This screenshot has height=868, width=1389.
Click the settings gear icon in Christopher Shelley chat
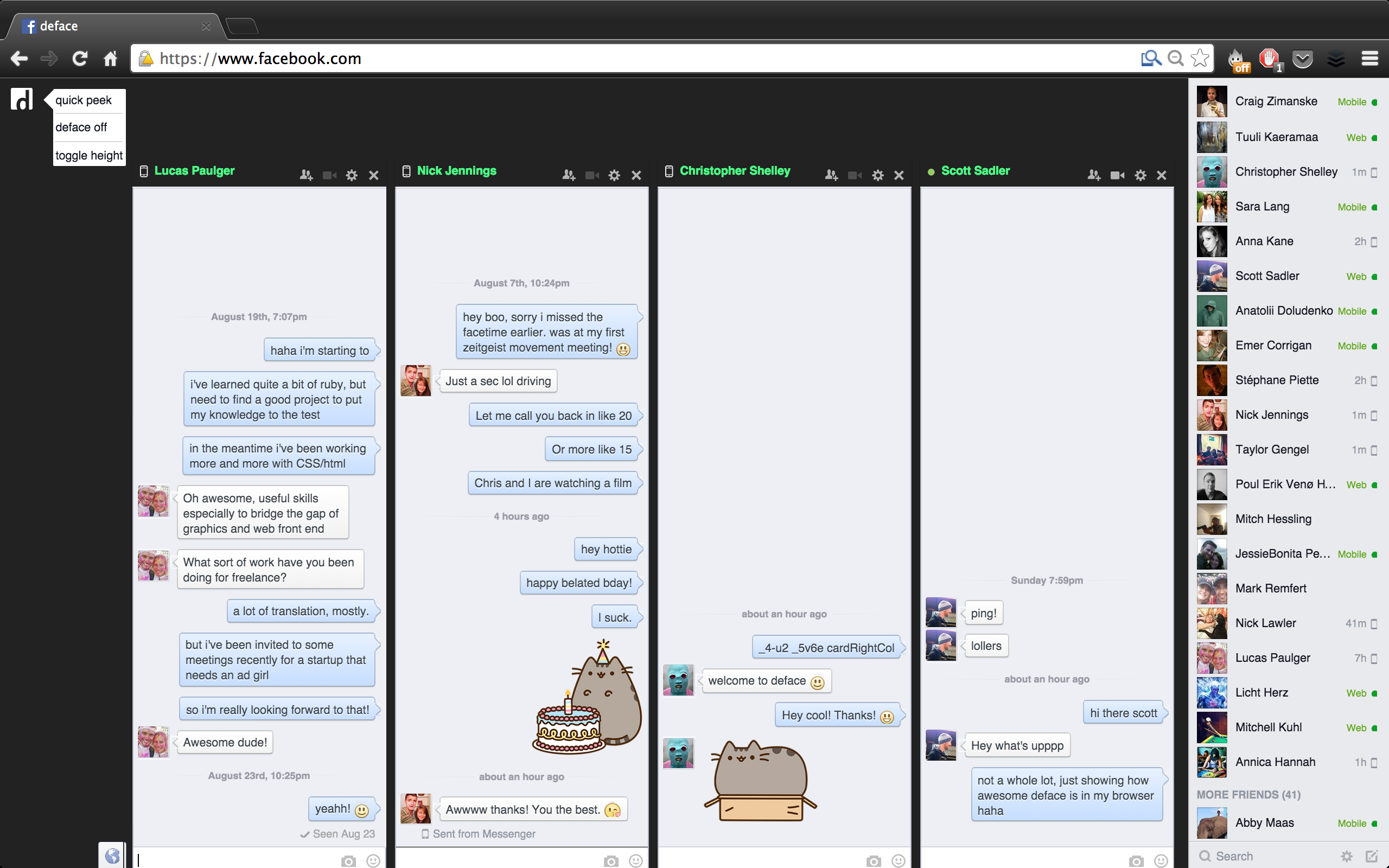877,175
